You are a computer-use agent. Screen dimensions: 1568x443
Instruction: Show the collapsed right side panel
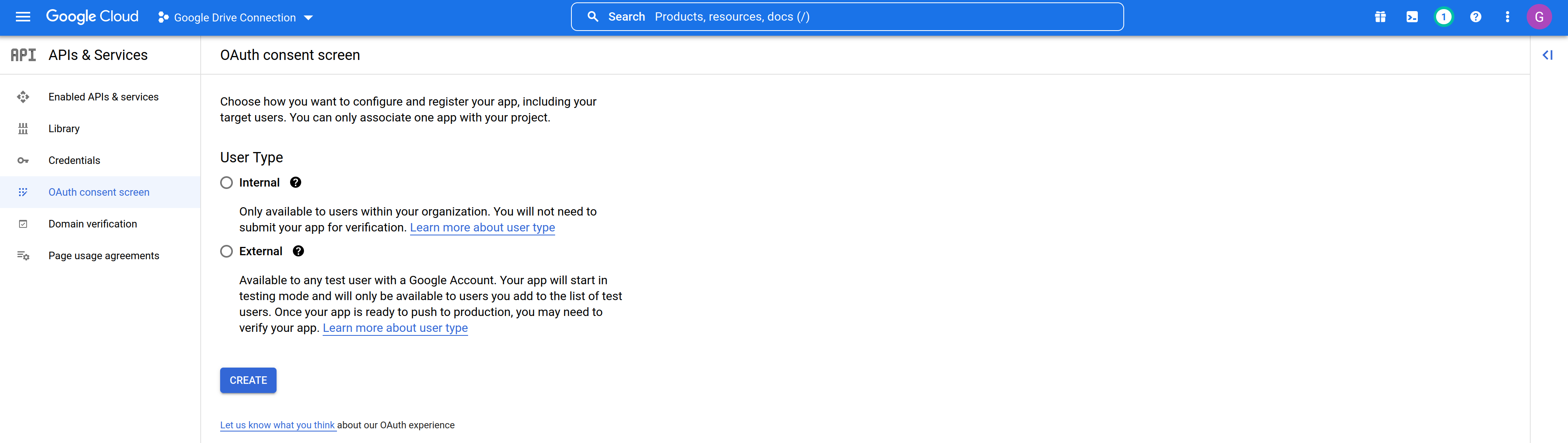[x=1547, y=55]
